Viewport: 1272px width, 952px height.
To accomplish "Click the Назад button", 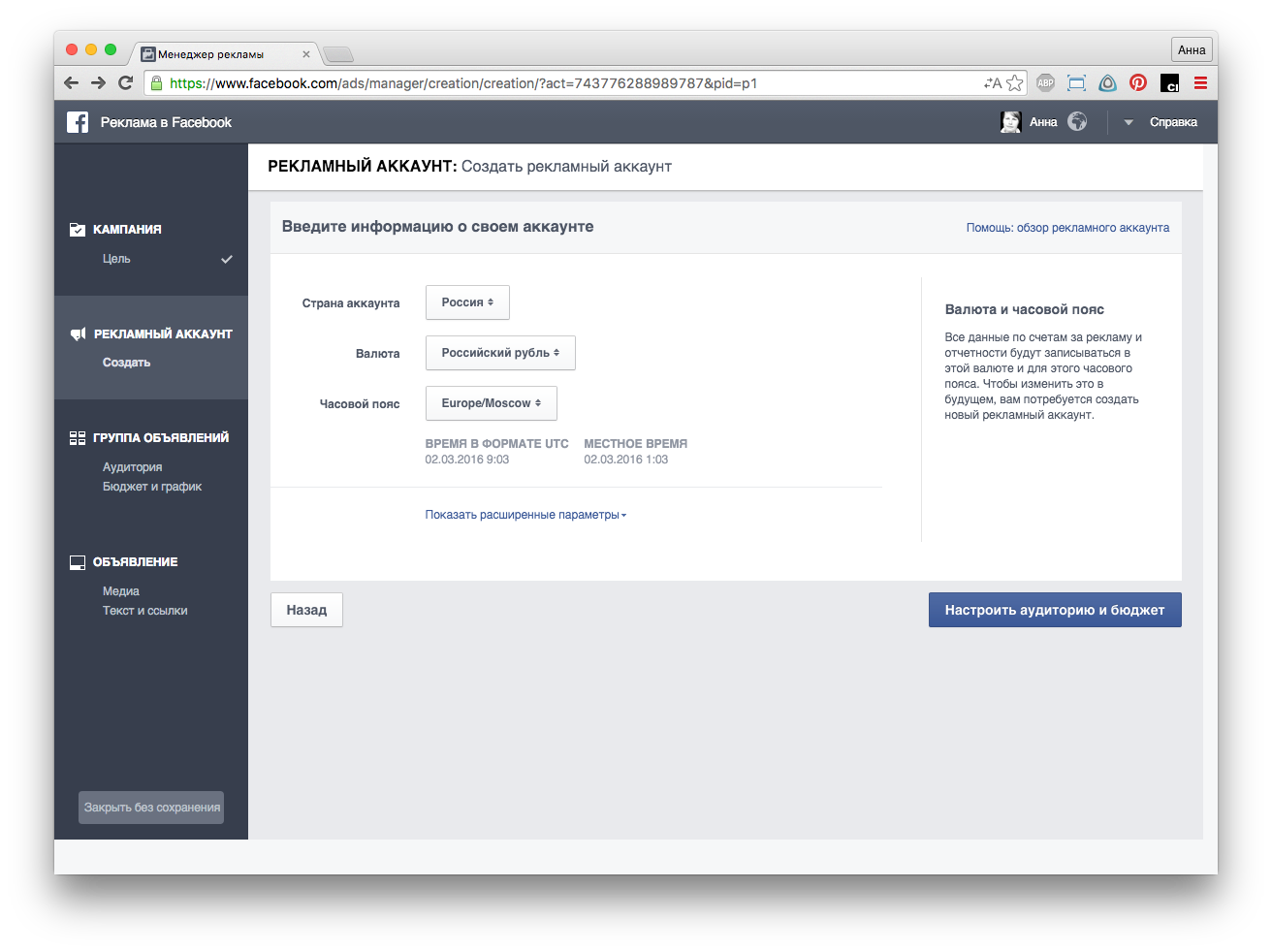I will pos(306,610).
